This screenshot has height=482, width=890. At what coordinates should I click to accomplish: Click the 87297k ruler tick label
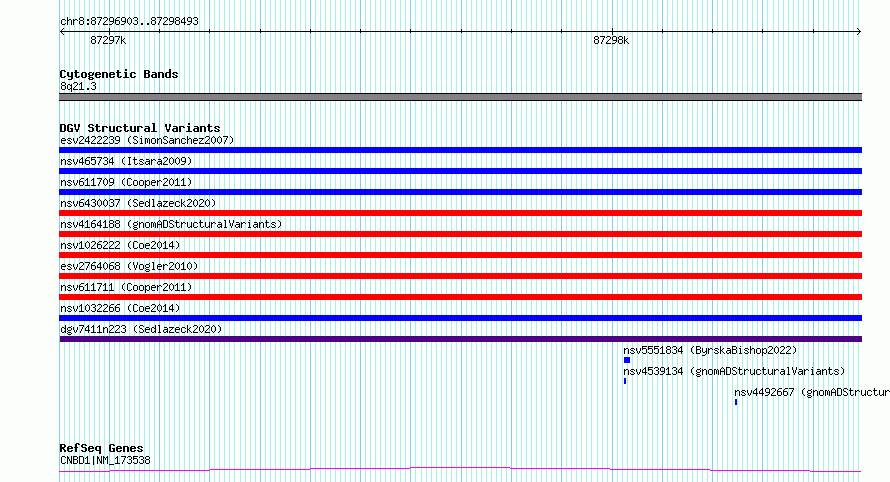coord(108,40)
